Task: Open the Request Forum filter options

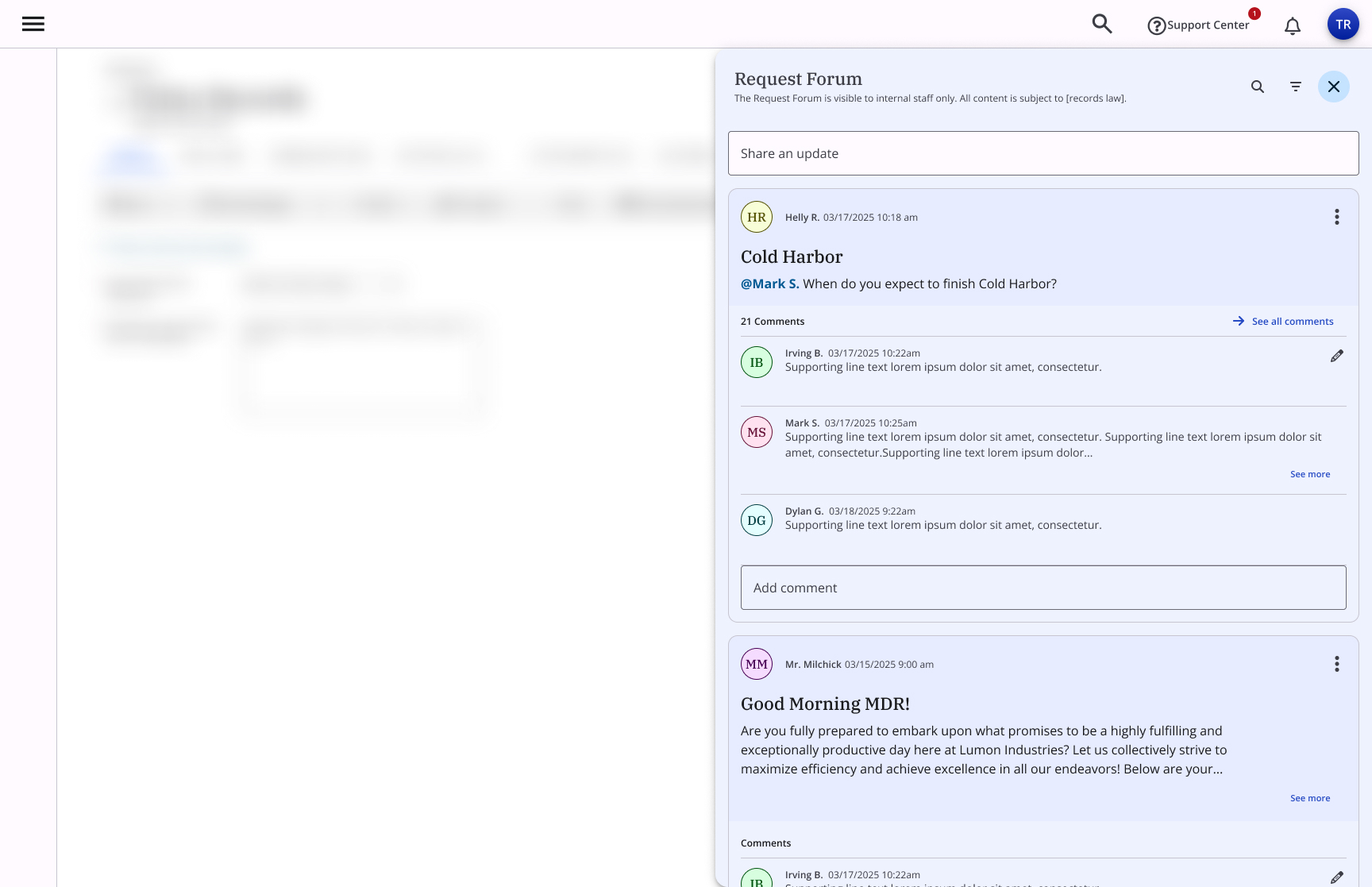Action: 1296,87
